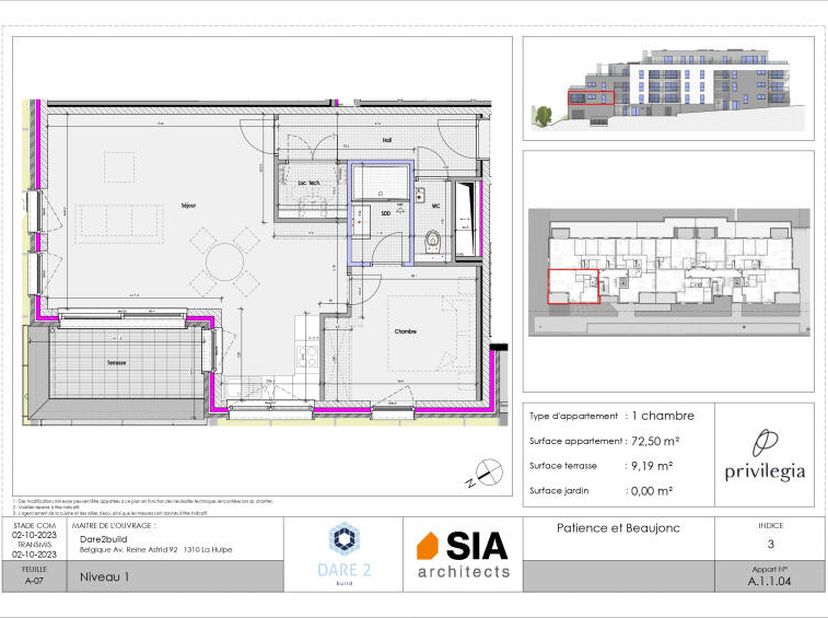Click the red highlighted box on the elevation view
Image resolution: width=828 pixels, height=618 pixels.
(x=591, y=98)
